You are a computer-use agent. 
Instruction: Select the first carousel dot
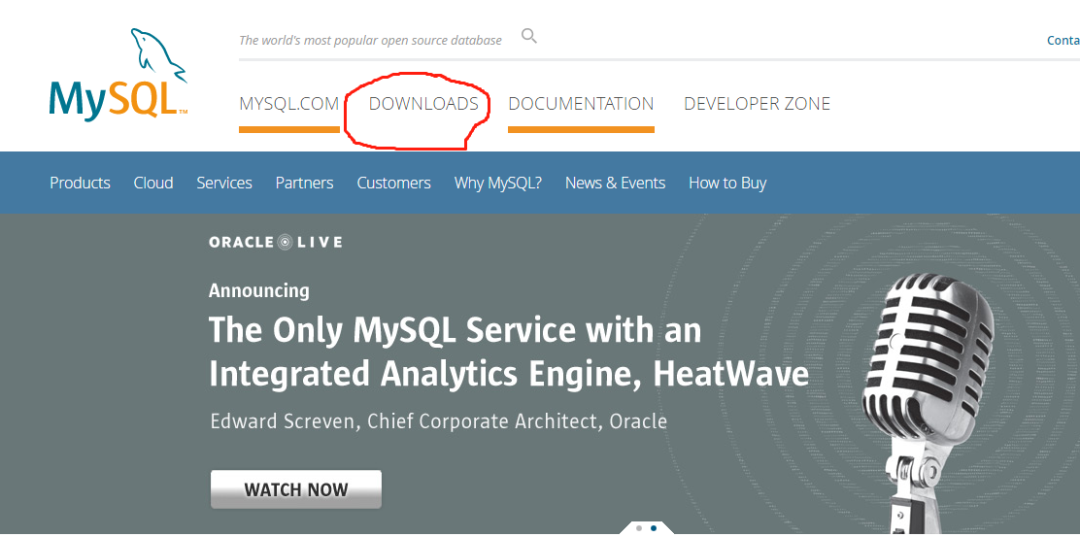[x=639, y=529]
